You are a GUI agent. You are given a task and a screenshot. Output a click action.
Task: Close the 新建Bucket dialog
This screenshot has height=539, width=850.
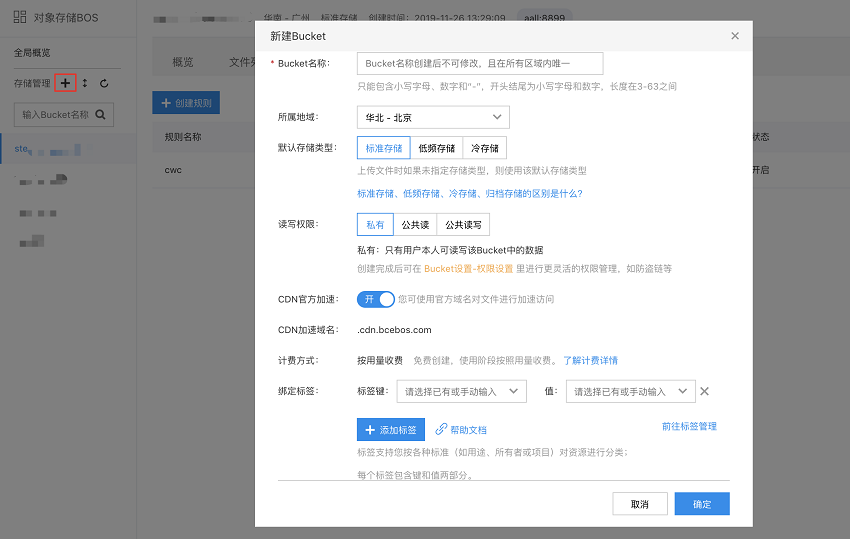pyautogui.click(x=735, y=36)
